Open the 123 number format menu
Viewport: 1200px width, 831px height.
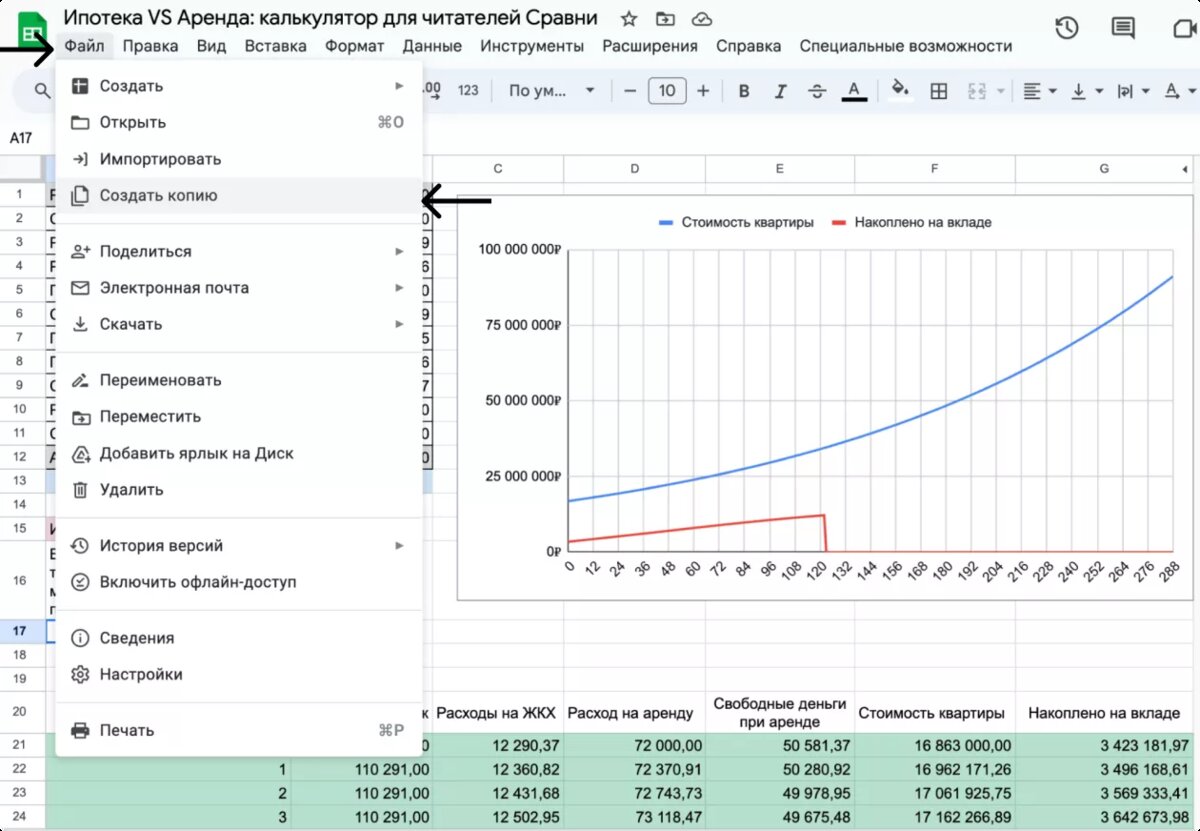(468, 91)
